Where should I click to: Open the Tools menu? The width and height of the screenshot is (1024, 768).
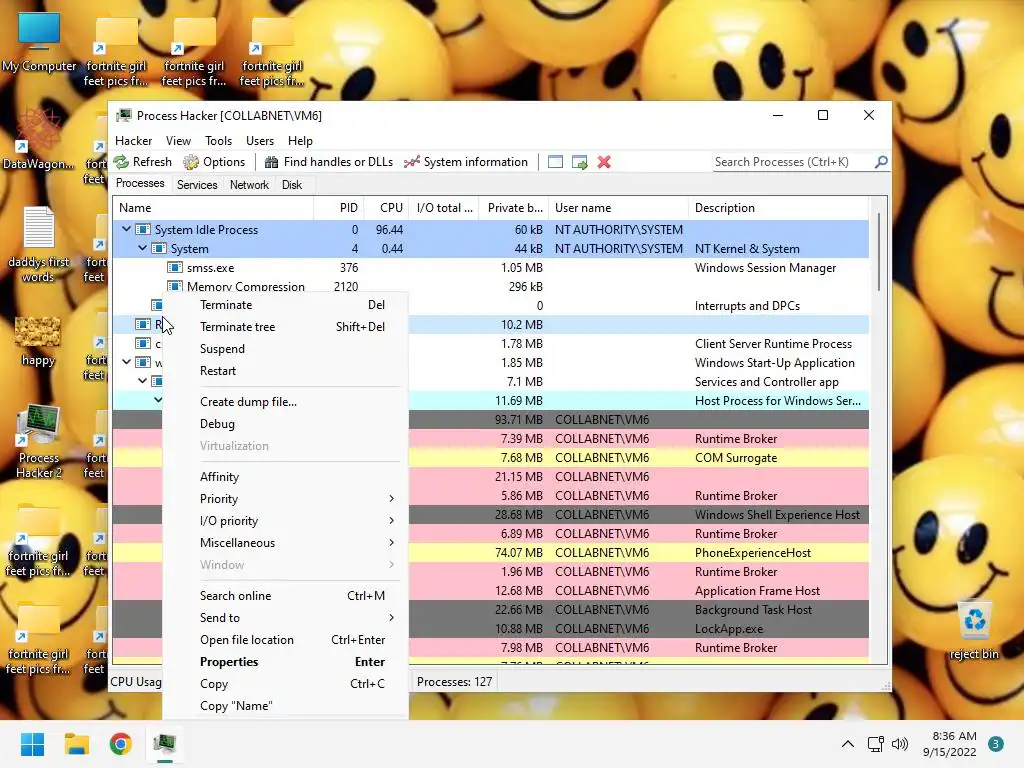tap(218, 141)
